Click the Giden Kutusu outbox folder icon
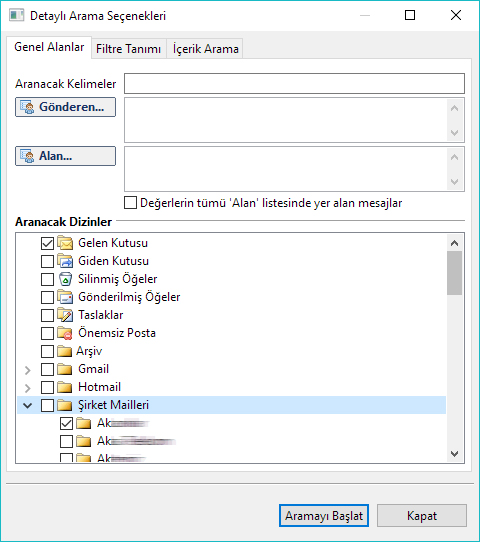The height and width of the screenshot is (542, 480). (65, 261)
